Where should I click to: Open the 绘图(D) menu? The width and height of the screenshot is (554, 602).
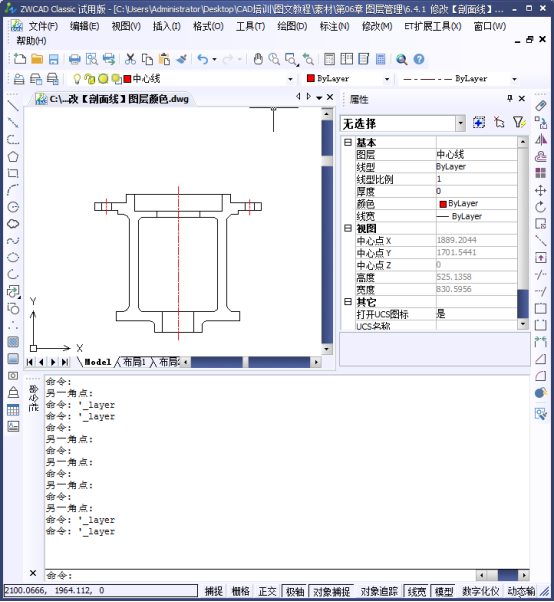point(292,26)
